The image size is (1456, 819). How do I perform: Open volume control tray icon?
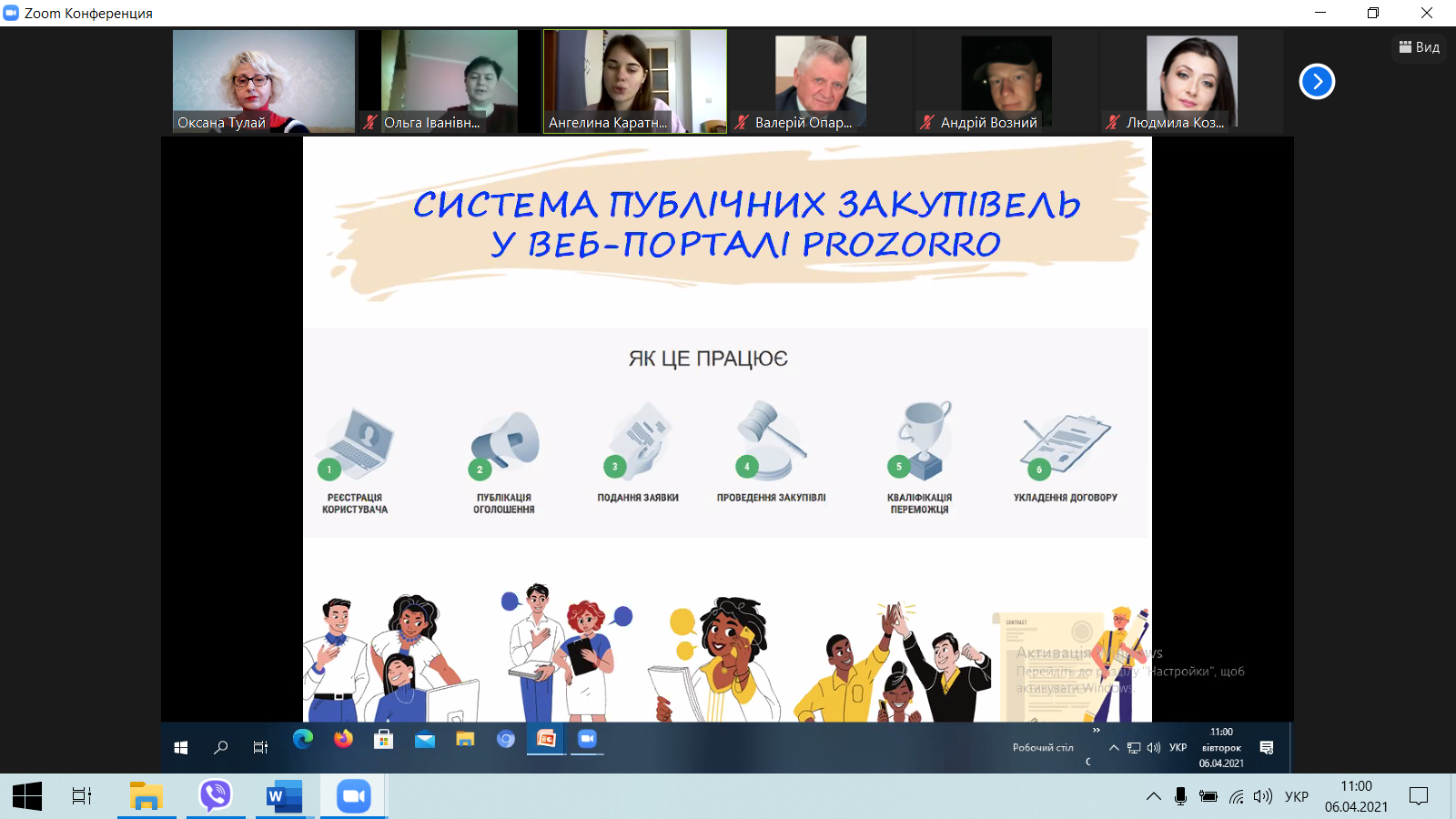pyautogui.click(x=1263, y=796)
